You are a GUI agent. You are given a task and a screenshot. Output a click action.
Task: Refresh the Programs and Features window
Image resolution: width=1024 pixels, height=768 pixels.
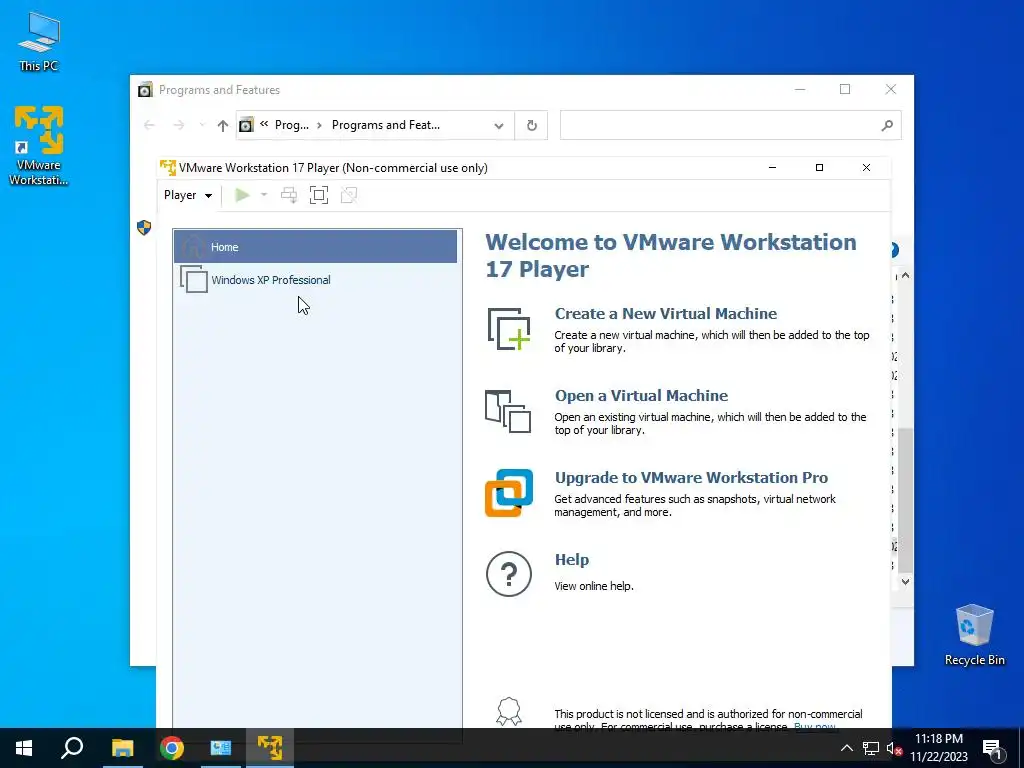pos(532,125)
